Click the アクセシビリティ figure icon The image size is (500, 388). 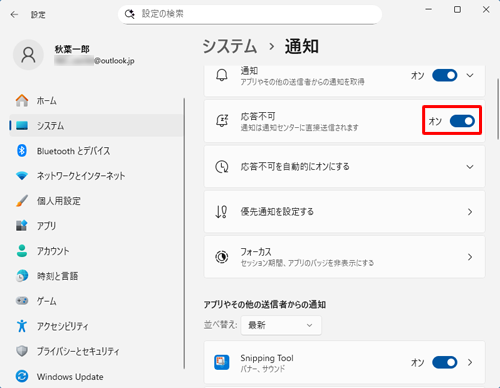coord(22,326)
